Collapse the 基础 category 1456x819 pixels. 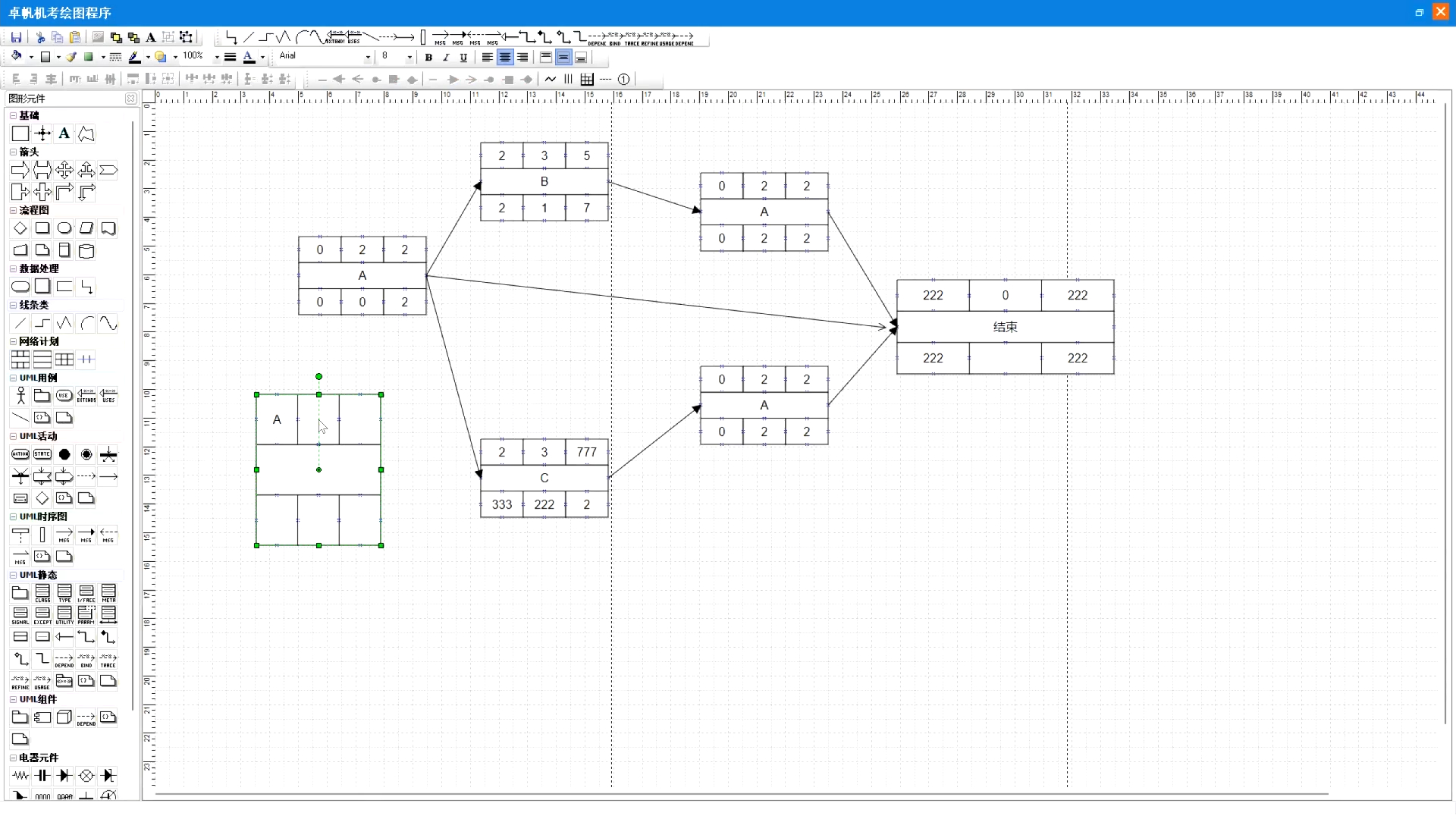coord(13,115)
